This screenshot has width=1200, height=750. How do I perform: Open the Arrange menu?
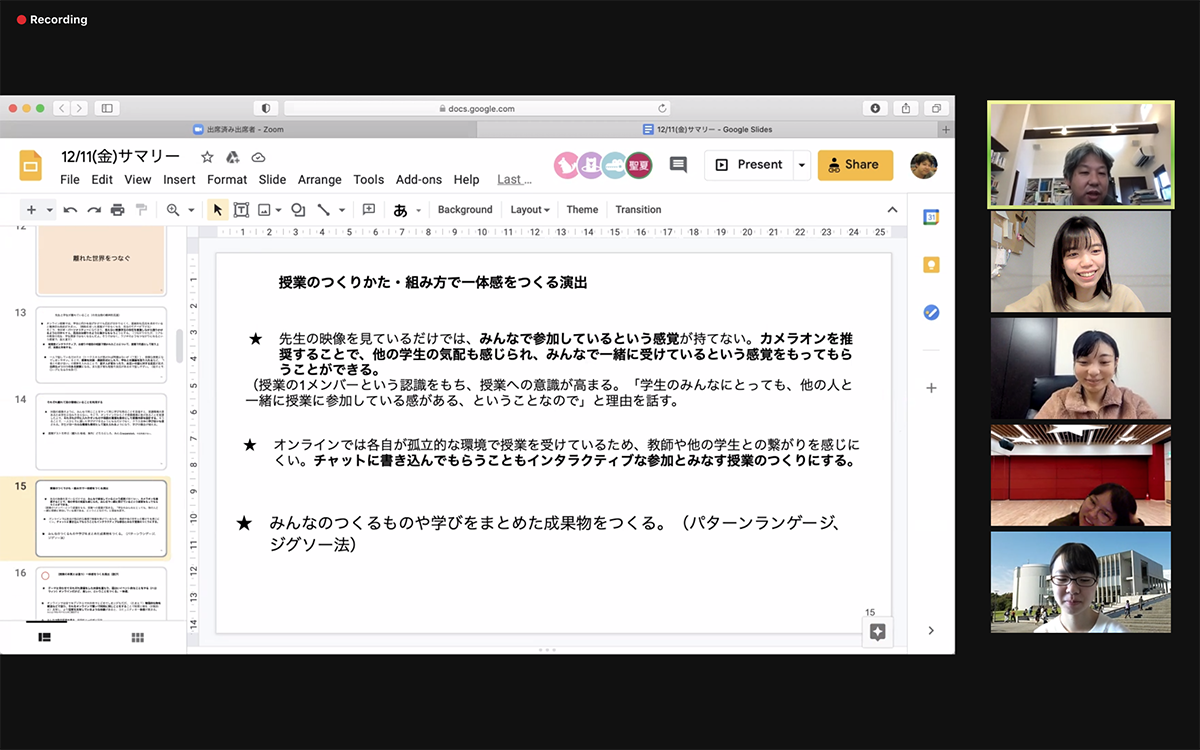click(x=320, y=180)
